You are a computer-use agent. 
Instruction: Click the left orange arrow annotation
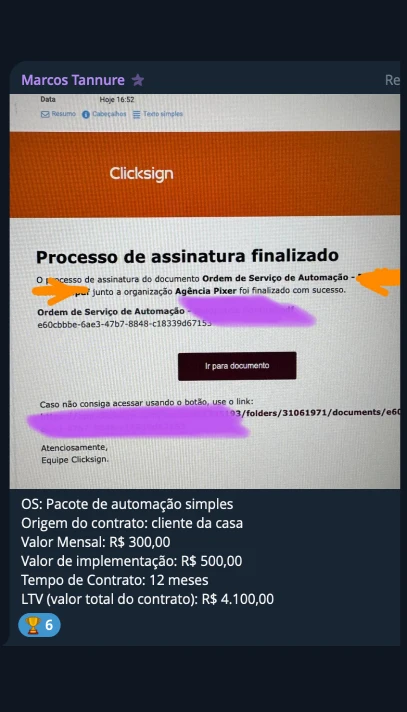60,291
